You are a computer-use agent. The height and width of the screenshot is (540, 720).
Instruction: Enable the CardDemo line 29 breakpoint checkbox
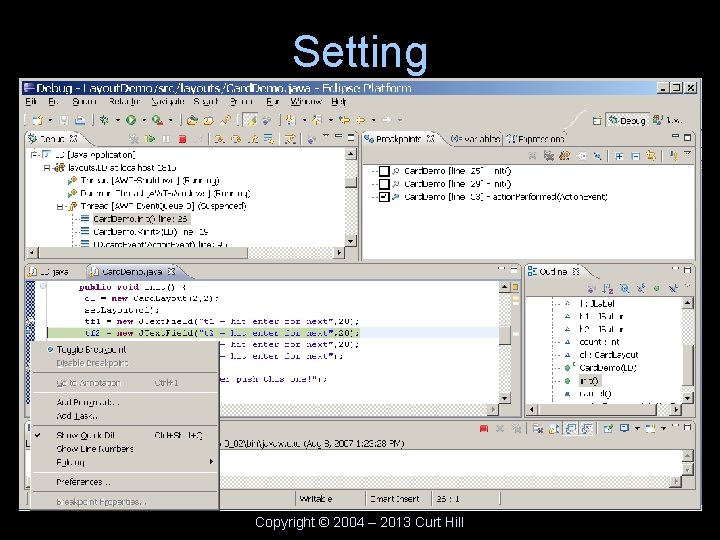[384, 184]
